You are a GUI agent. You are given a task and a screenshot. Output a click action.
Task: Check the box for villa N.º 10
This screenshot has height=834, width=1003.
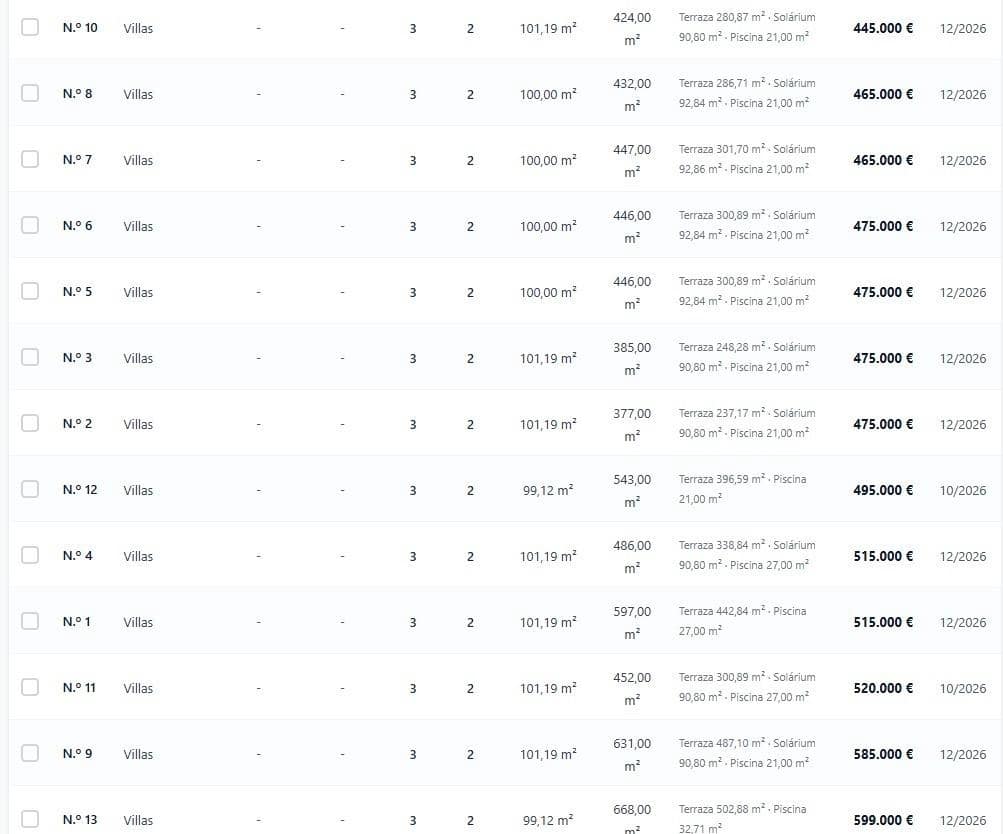(x=30, y=27)
